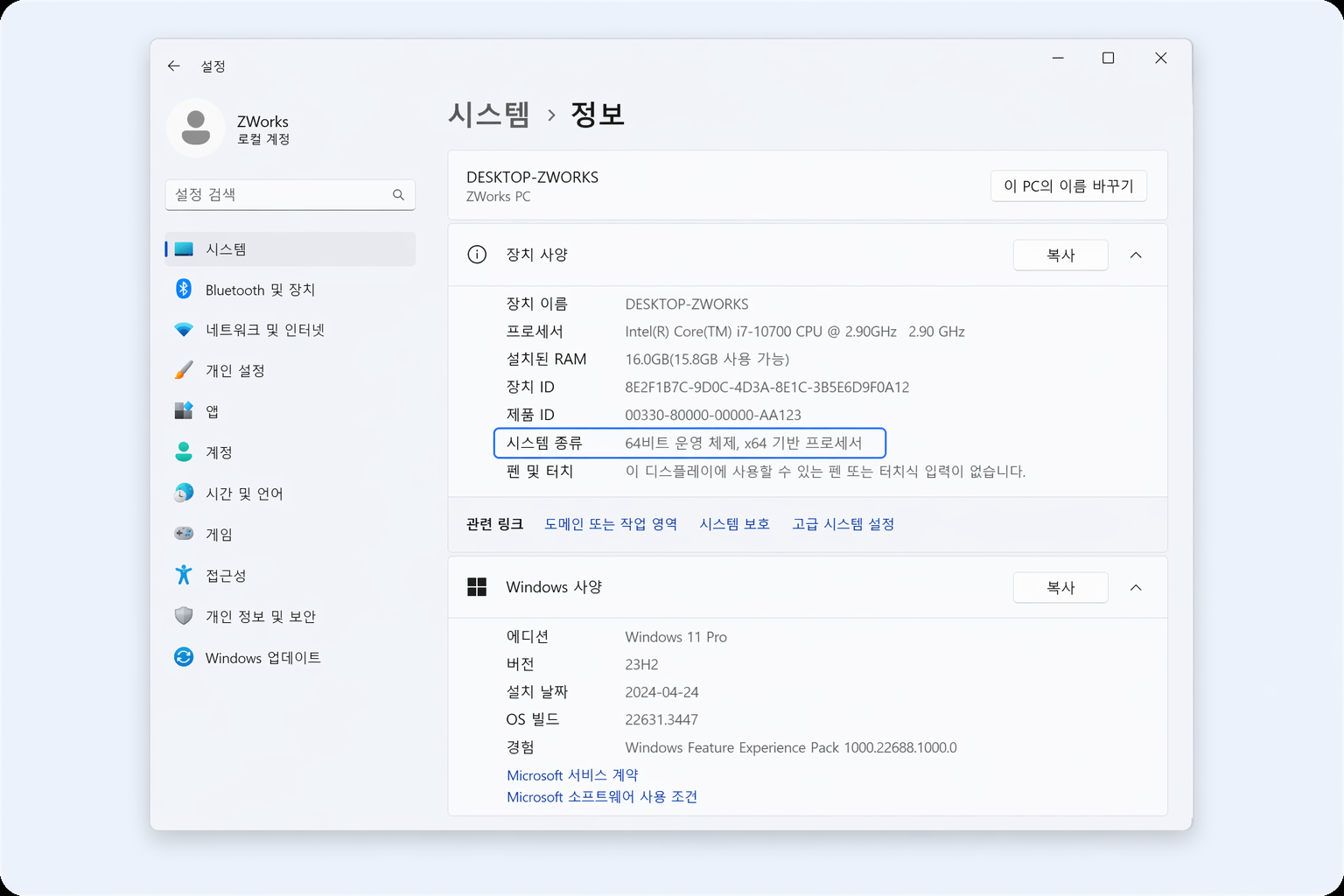Go to 개인 설정 page
The height and width of the screenshot is (896, 1344).
pos(290,370)
